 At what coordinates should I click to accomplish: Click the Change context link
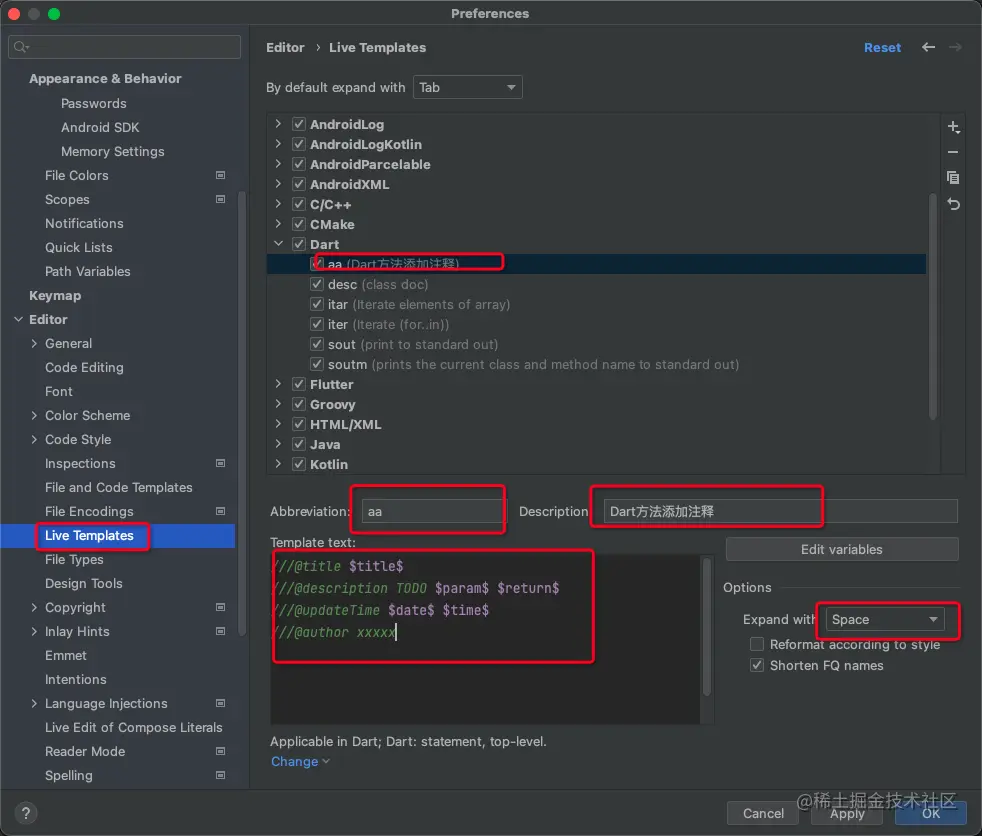pyautogui.click(x=295, y=761)
